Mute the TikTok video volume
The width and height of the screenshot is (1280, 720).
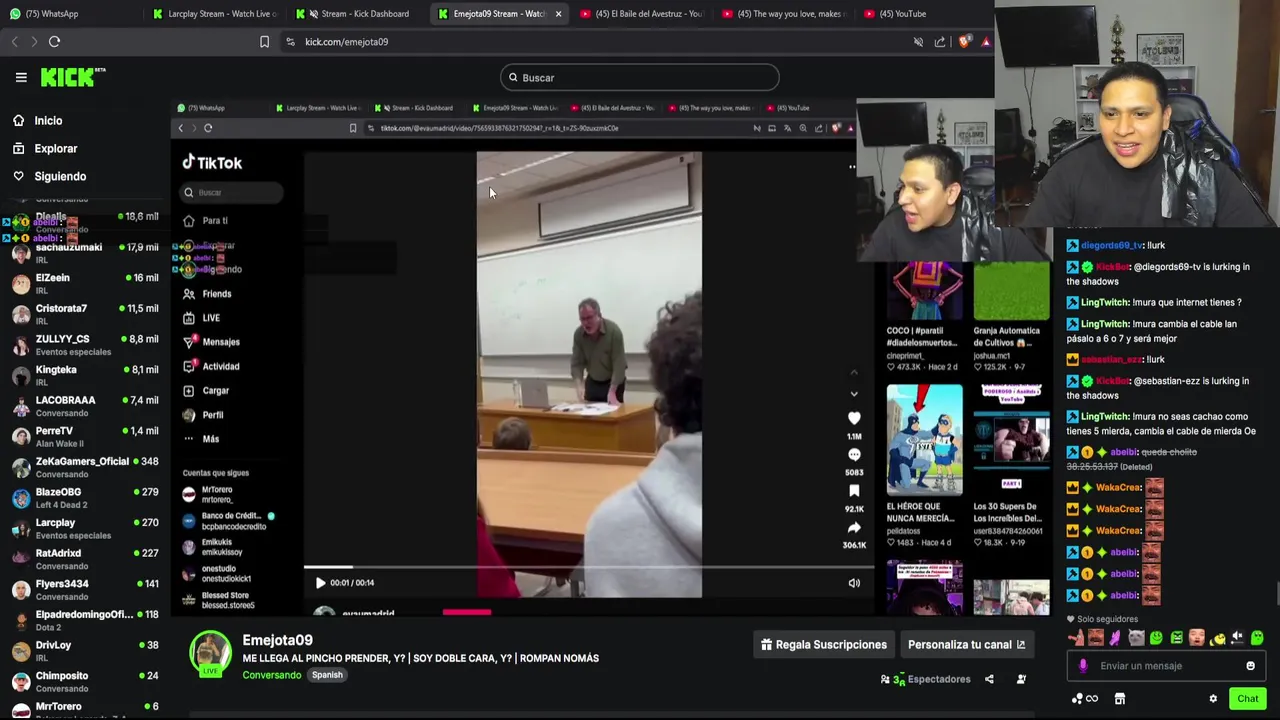[x=854, y=583]
